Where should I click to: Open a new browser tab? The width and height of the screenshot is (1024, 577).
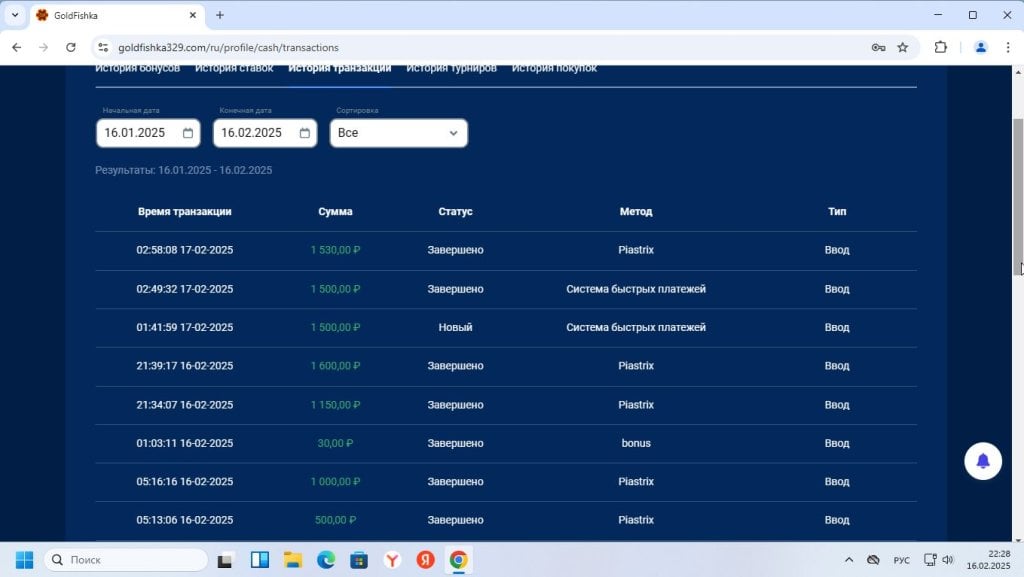(x=220, y=15)
